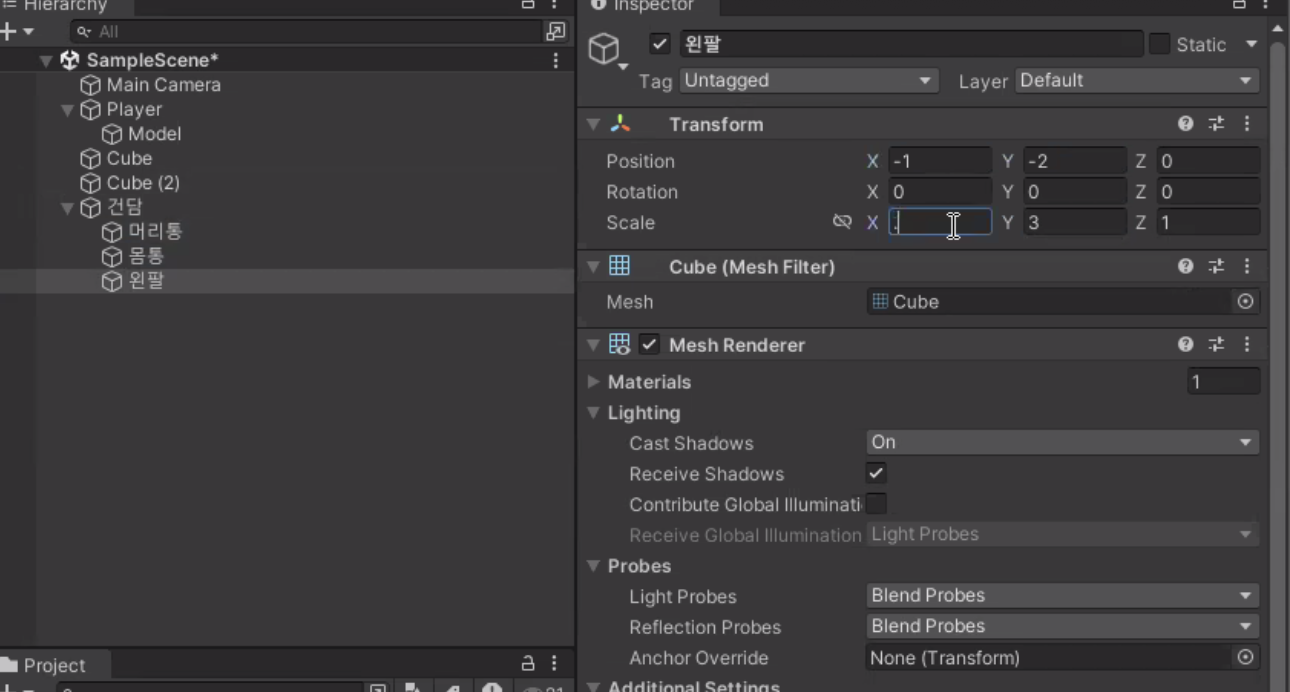Open search by type icon in Hierarchy
Screen dimensions: 1290x692
click(556, 32)
